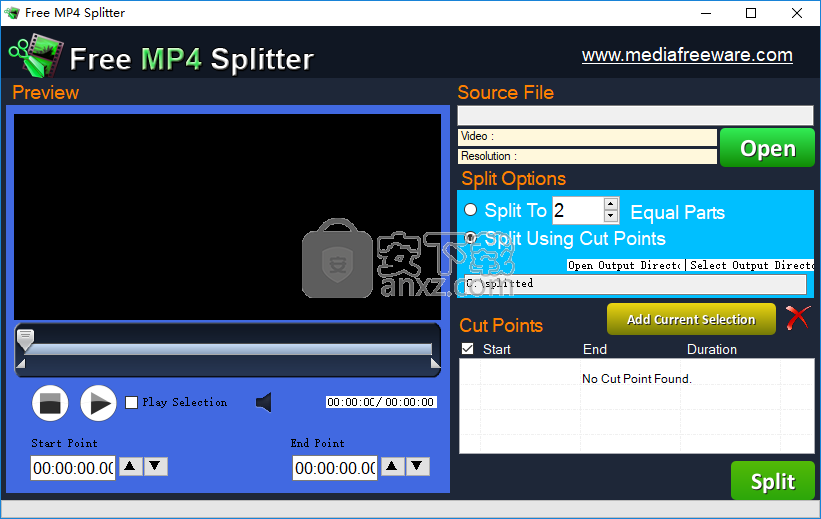This screenshot has width=821, height=519.
Task: Decrease End Point with down arrow
Action: tap(417, 466)
